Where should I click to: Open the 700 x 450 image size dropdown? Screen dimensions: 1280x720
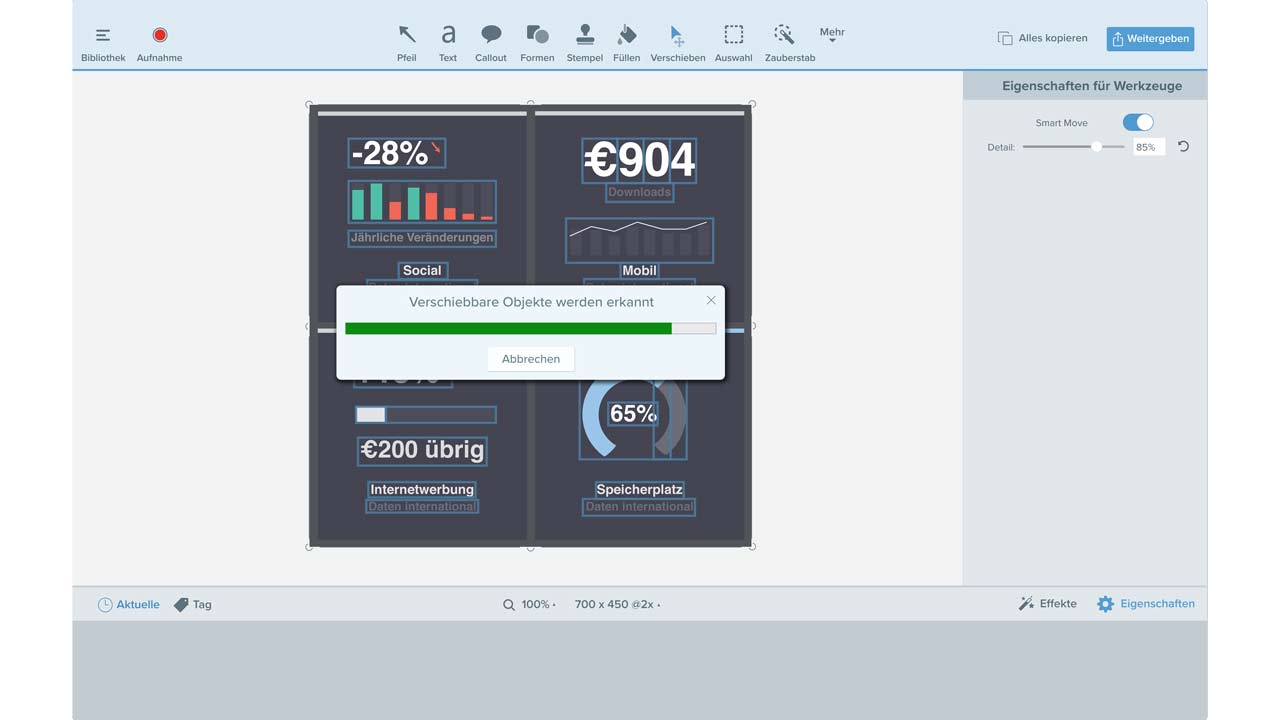pos(616,604)
